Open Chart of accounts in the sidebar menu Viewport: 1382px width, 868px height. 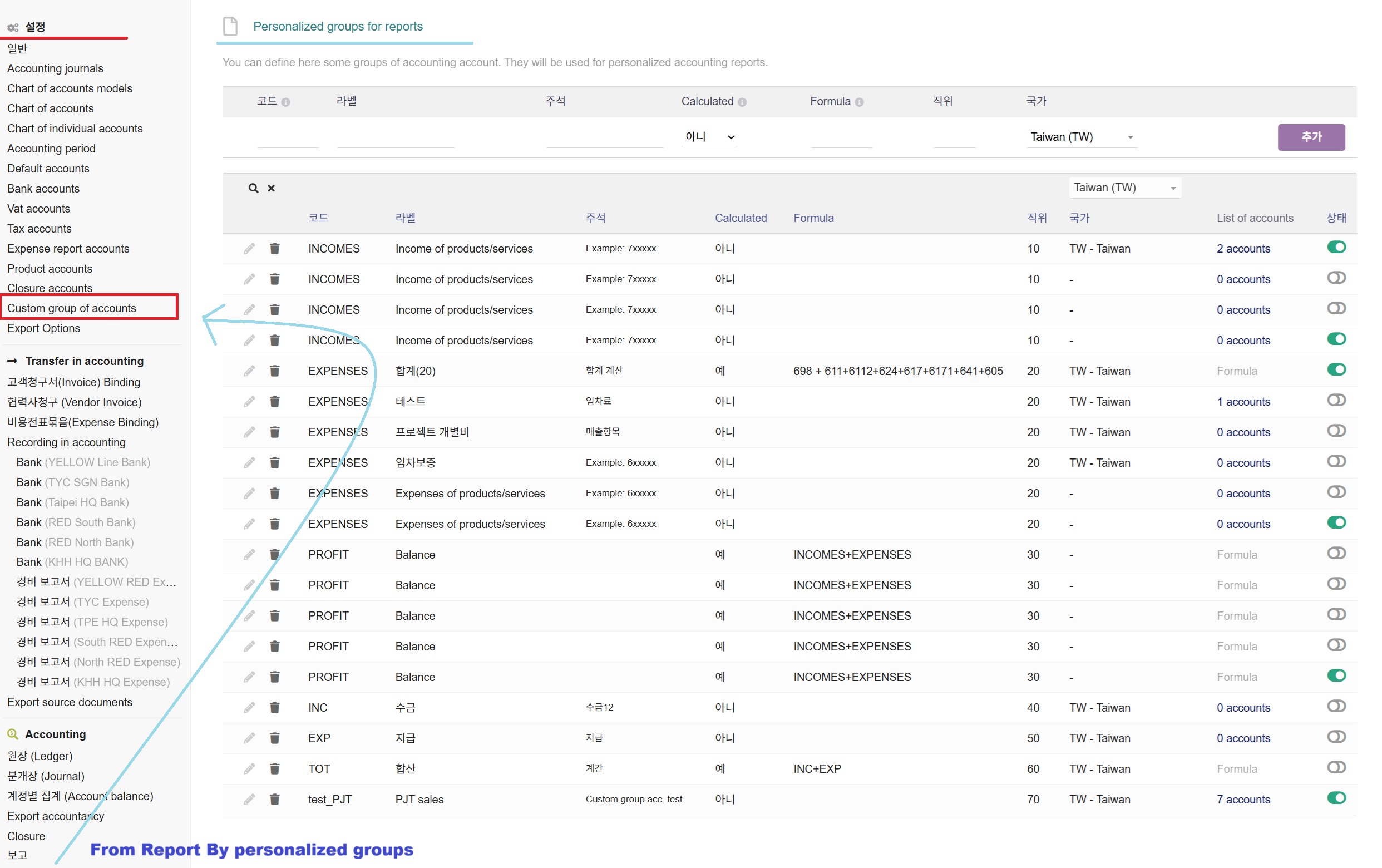(x=51, y=108)
